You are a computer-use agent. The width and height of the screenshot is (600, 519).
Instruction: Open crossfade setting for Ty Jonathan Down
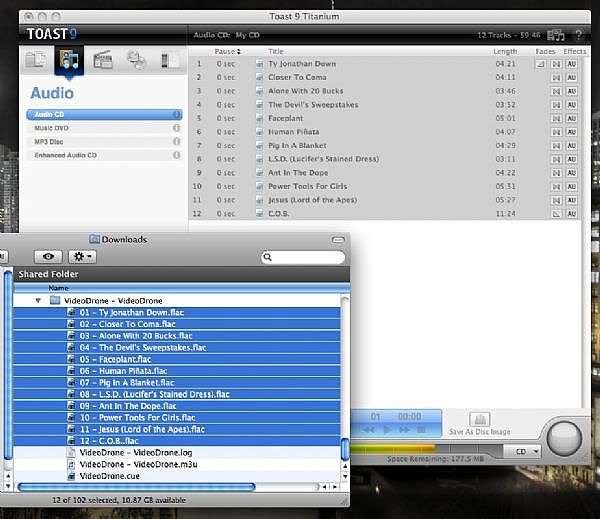(556, 64)
